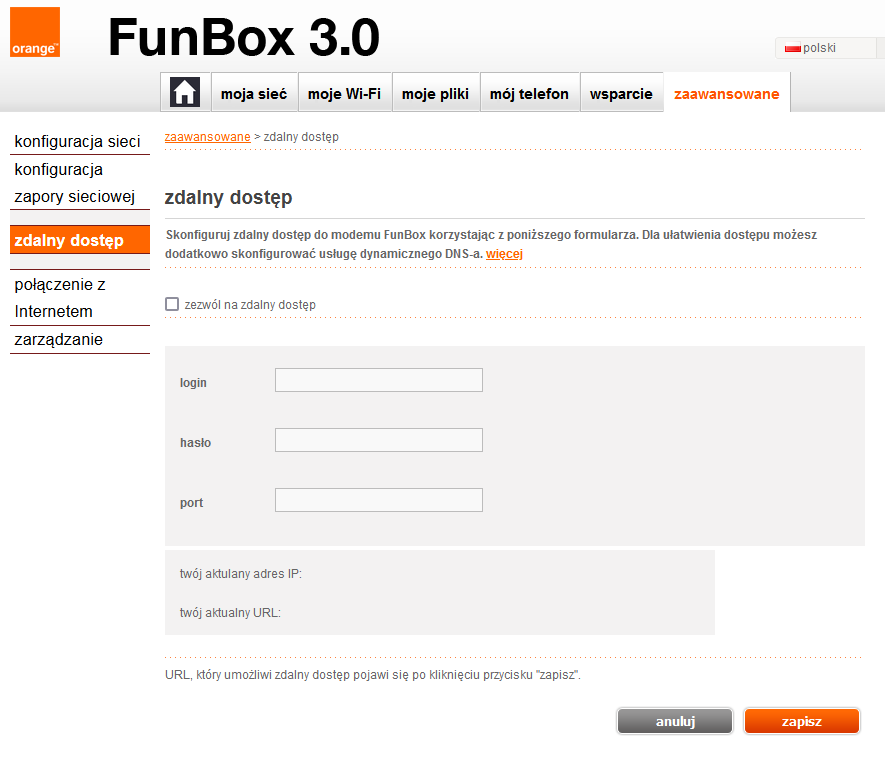Screen dimensions: 885x758
Task: Switch to the 'moje Wi-Fi' tab
Action: [344, 94]
